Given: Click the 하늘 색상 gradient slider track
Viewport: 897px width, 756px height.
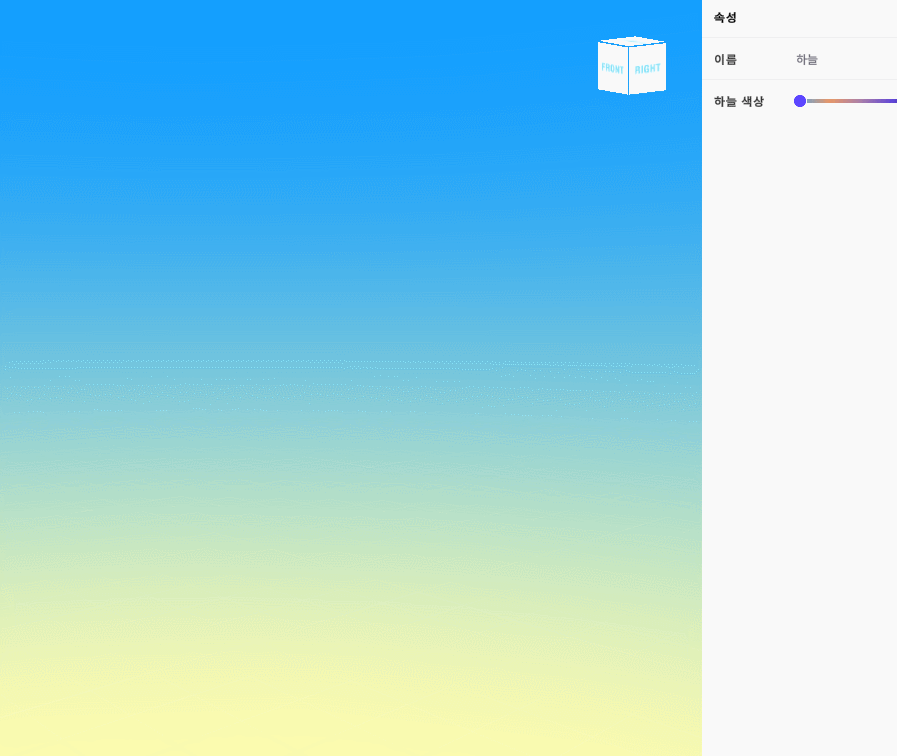Looking at the screenshot, I should [x=851, y=101].
